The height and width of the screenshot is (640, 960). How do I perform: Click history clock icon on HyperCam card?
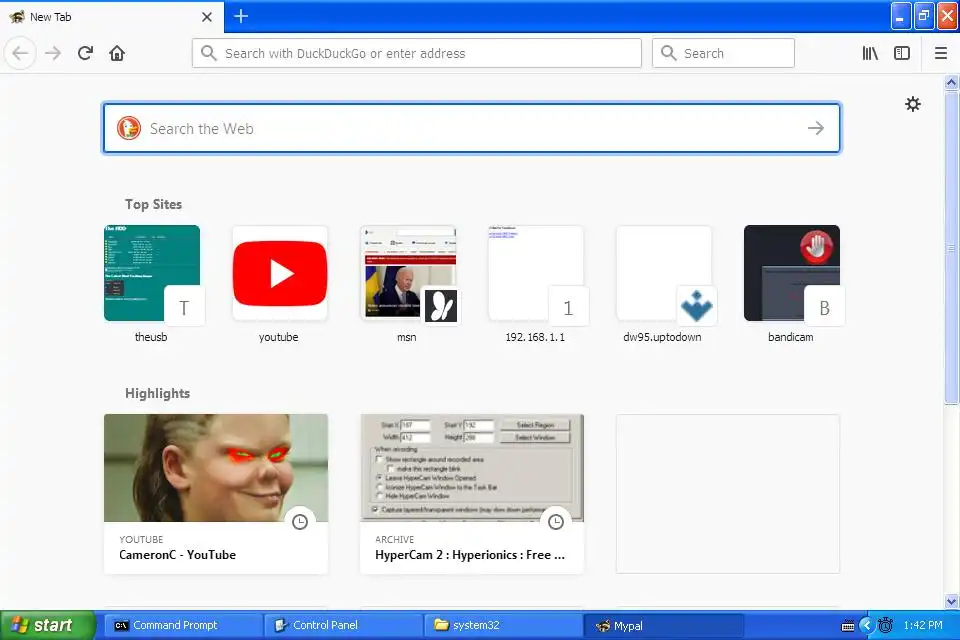pos(556,522)
